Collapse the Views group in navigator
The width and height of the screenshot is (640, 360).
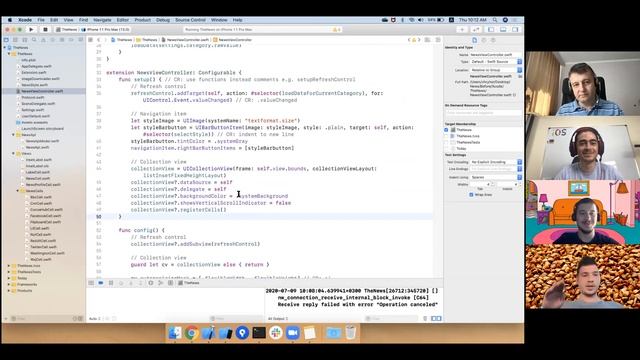pyautogui.click(x=13, y=153)
